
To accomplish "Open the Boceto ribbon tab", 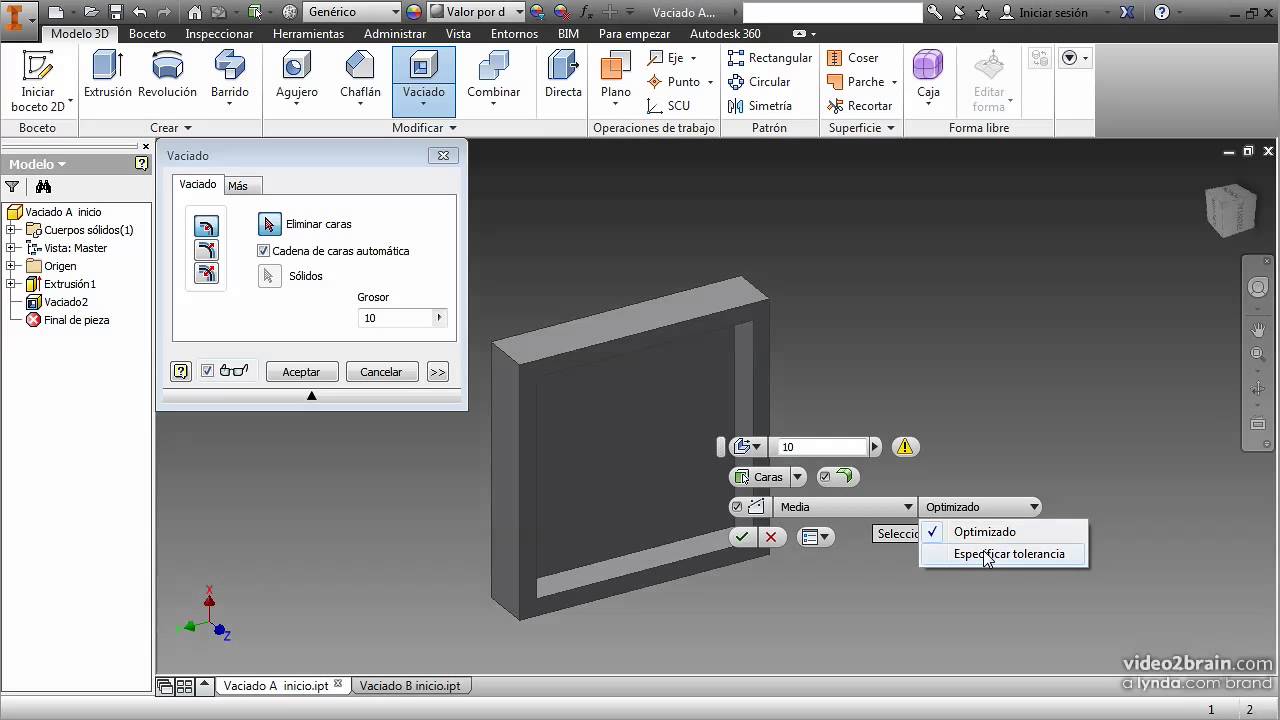I will pyautogui.click(x=147, y=33).
